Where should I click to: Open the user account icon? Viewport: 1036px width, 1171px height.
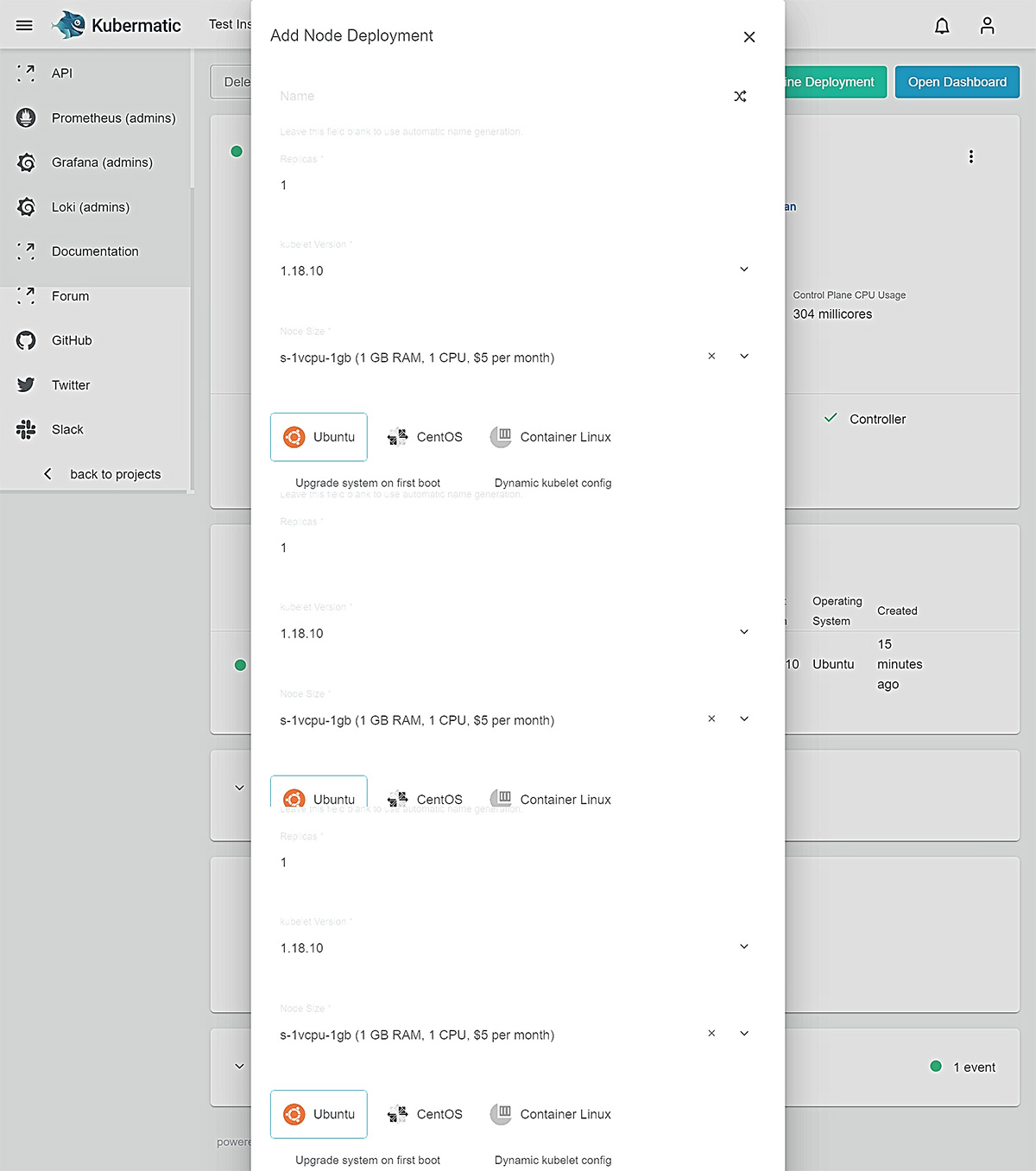tap(987, 26)
